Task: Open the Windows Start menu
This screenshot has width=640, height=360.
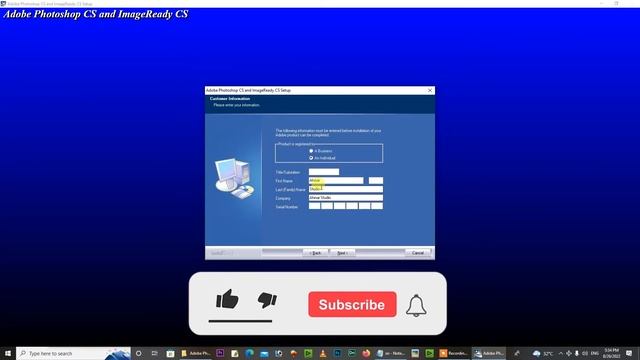Action: click(x=8, y=353)
